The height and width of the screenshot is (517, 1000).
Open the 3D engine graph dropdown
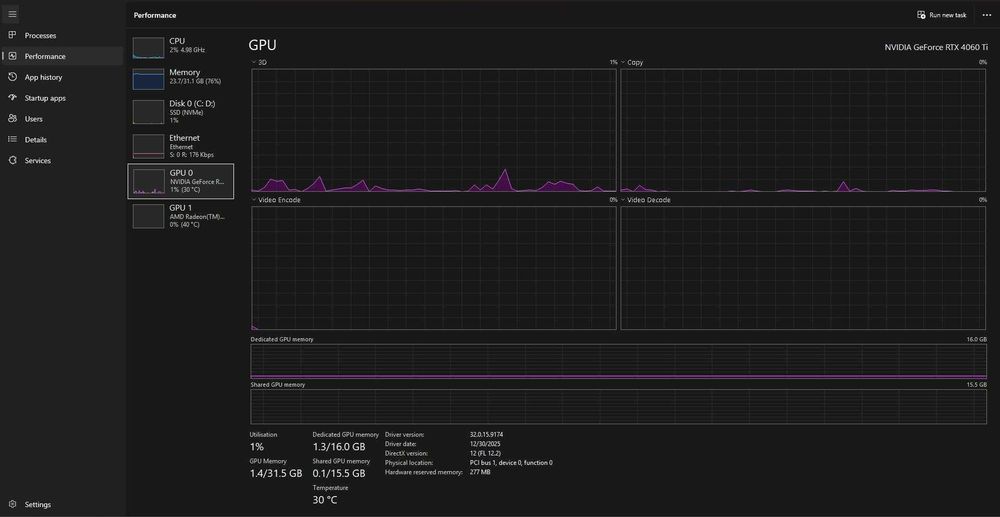254,62
